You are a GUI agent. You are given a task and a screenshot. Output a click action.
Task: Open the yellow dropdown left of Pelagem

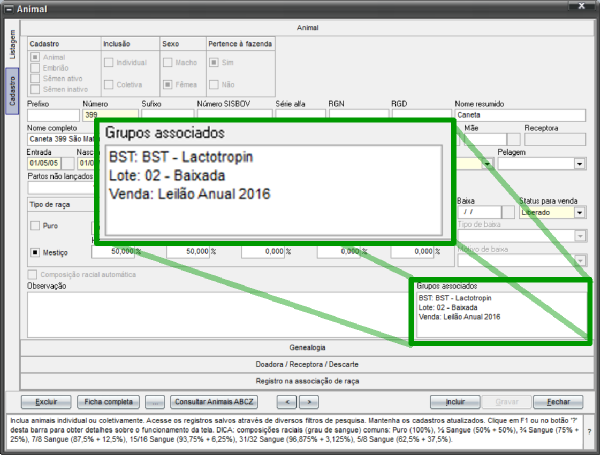point(488,164)
